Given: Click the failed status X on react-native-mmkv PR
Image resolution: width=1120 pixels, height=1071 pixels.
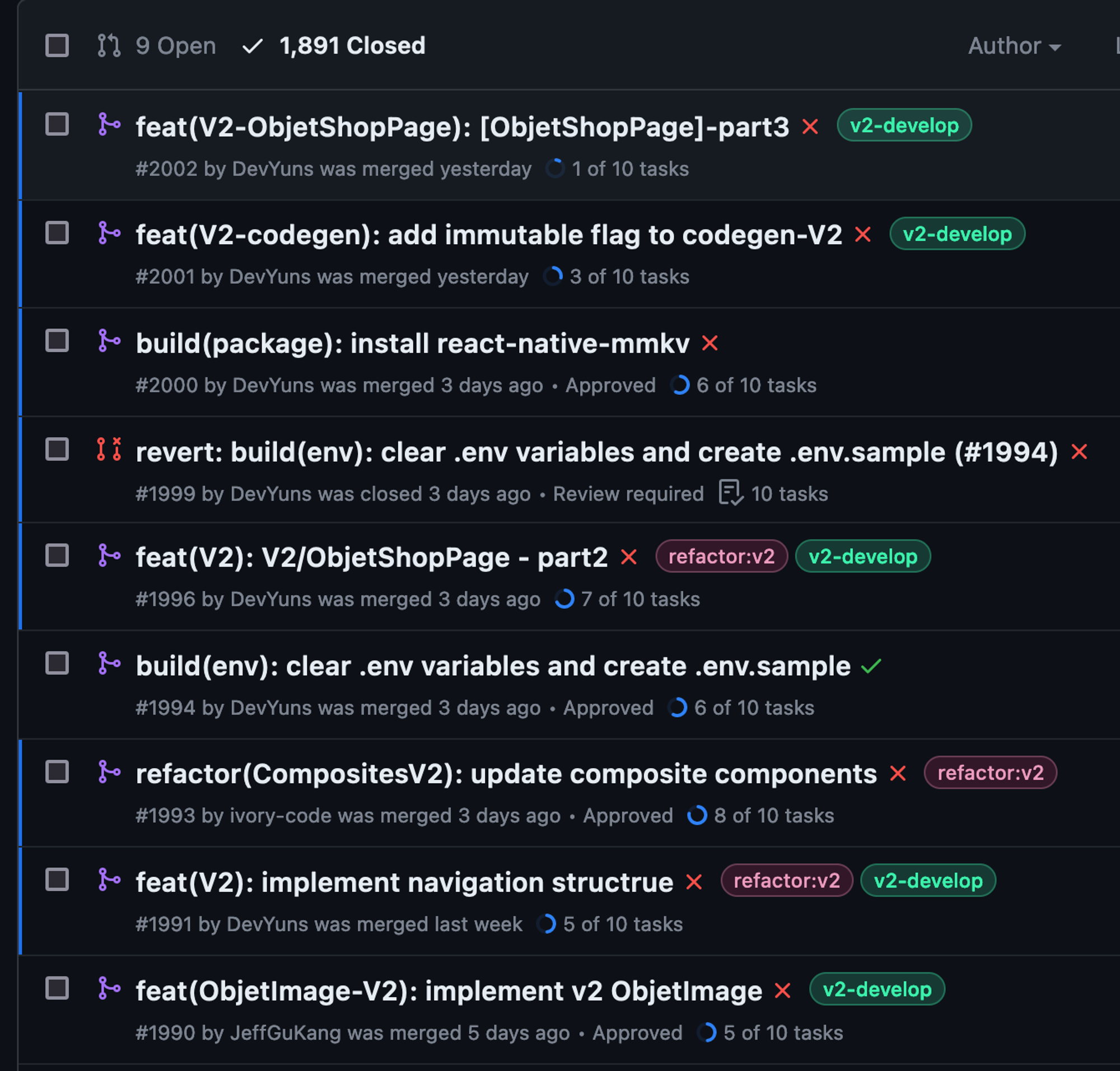Looking at the screenshot, I should click(x=710, y=343).
